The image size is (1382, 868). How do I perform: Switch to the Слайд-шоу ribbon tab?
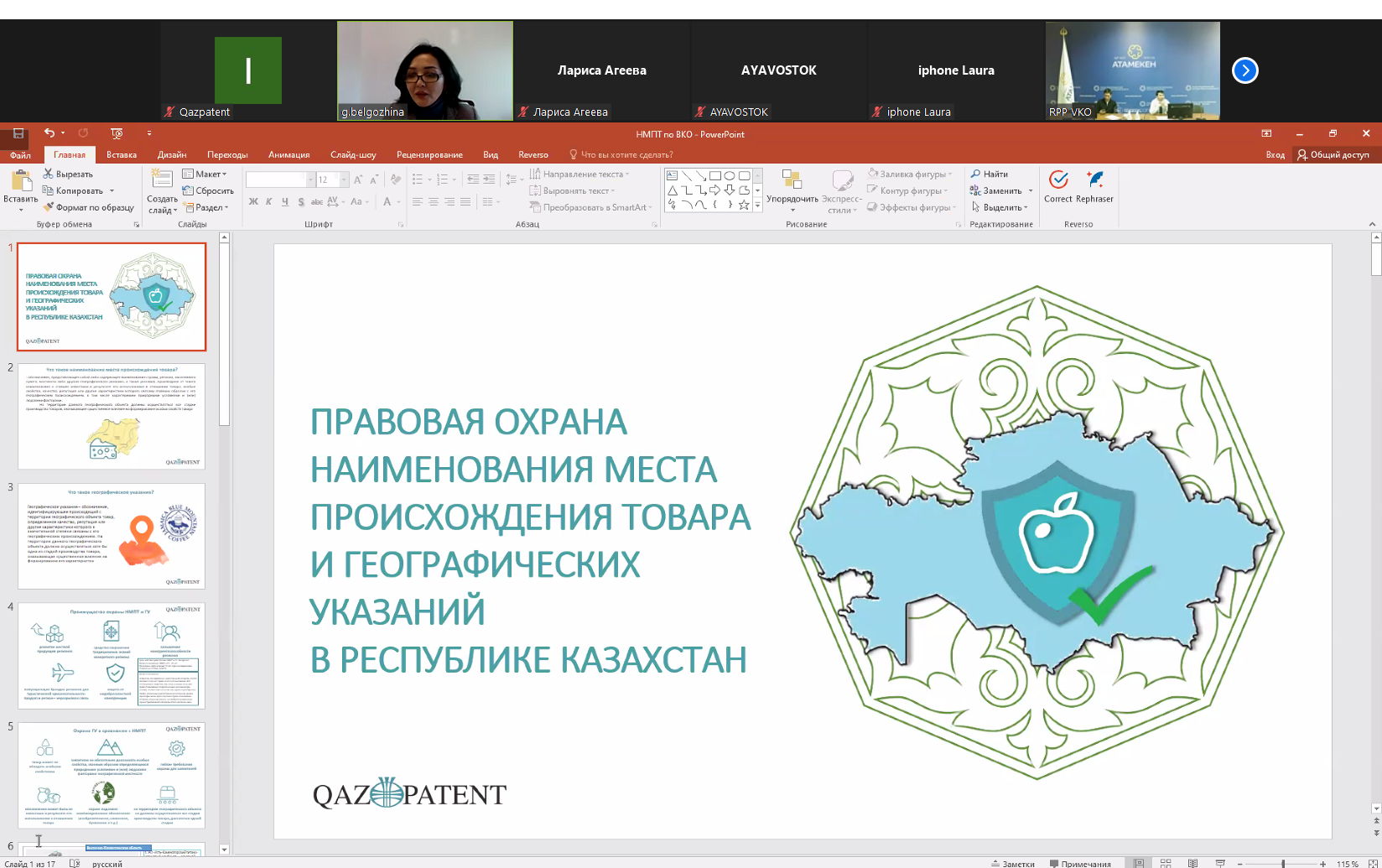tap(353, 154)
